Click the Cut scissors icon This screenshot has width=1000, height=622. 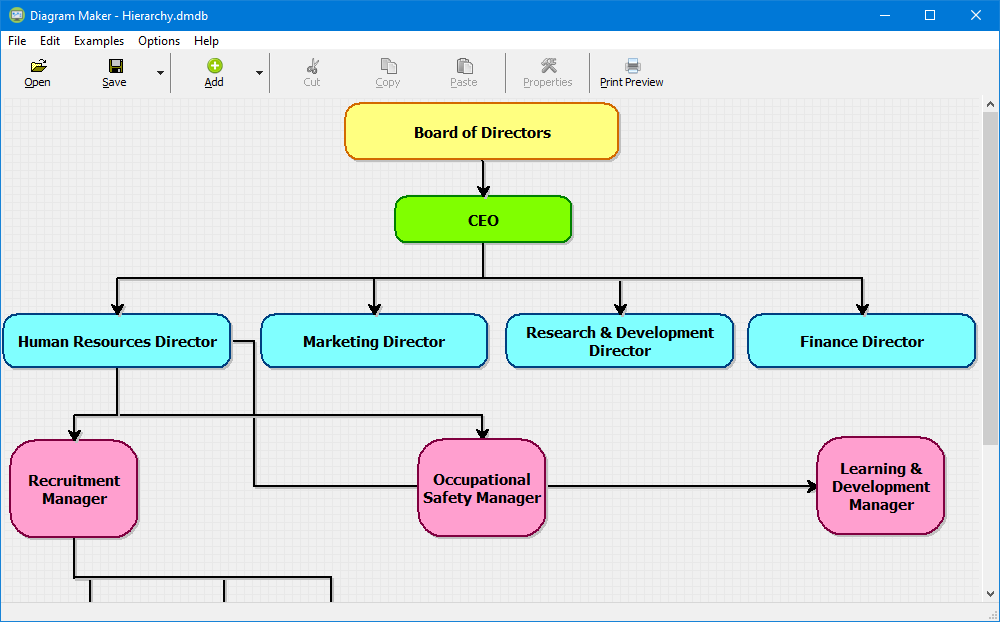(x=312, y=67)
